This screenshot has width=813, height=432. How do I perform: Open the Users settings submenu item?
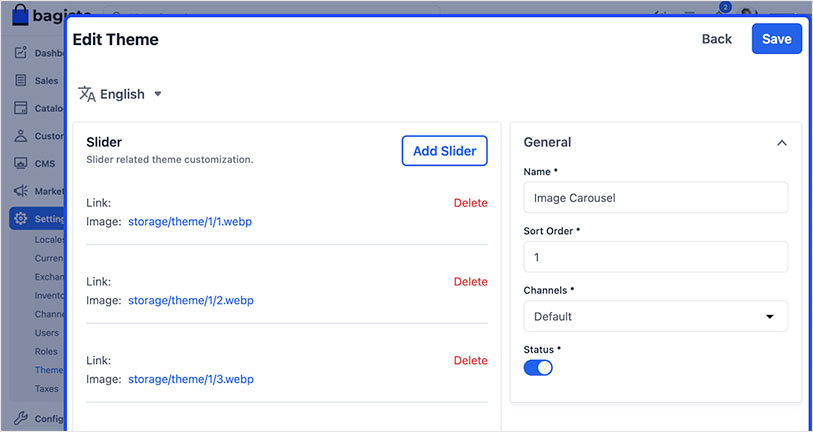click(48, 332)
